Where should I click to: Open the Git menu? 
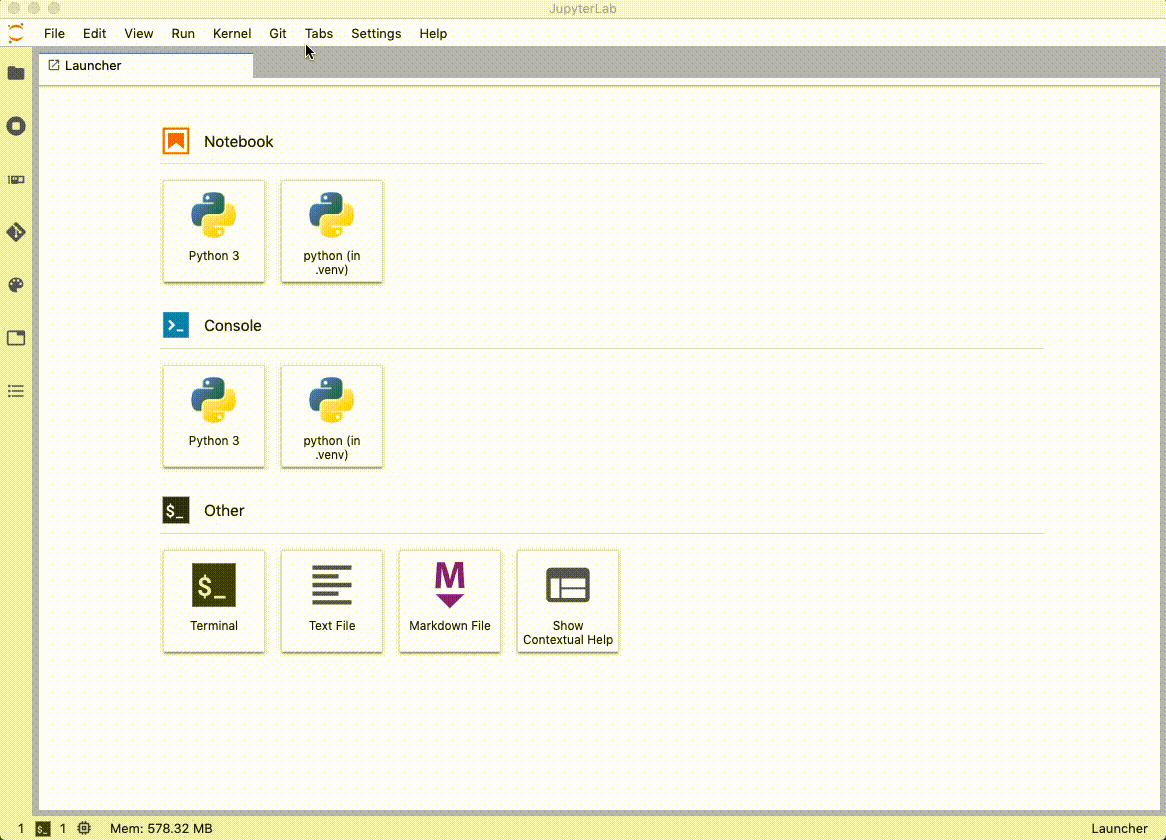coord(278,33)
